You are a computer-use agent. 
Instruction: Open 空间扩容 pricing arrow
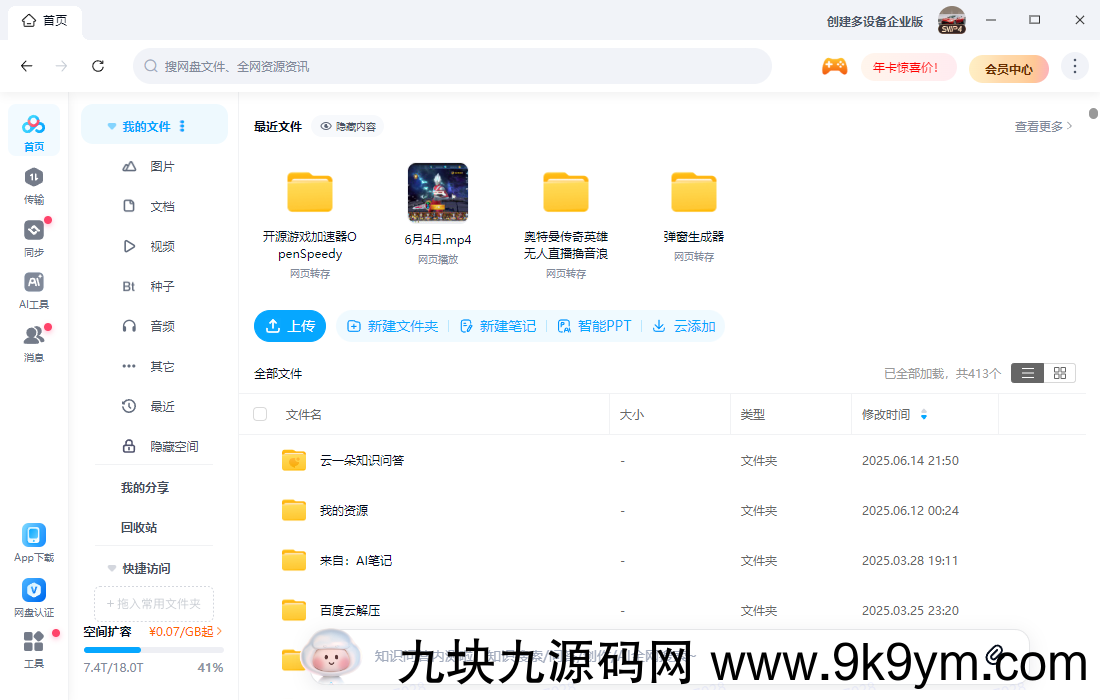click(219, 631)
